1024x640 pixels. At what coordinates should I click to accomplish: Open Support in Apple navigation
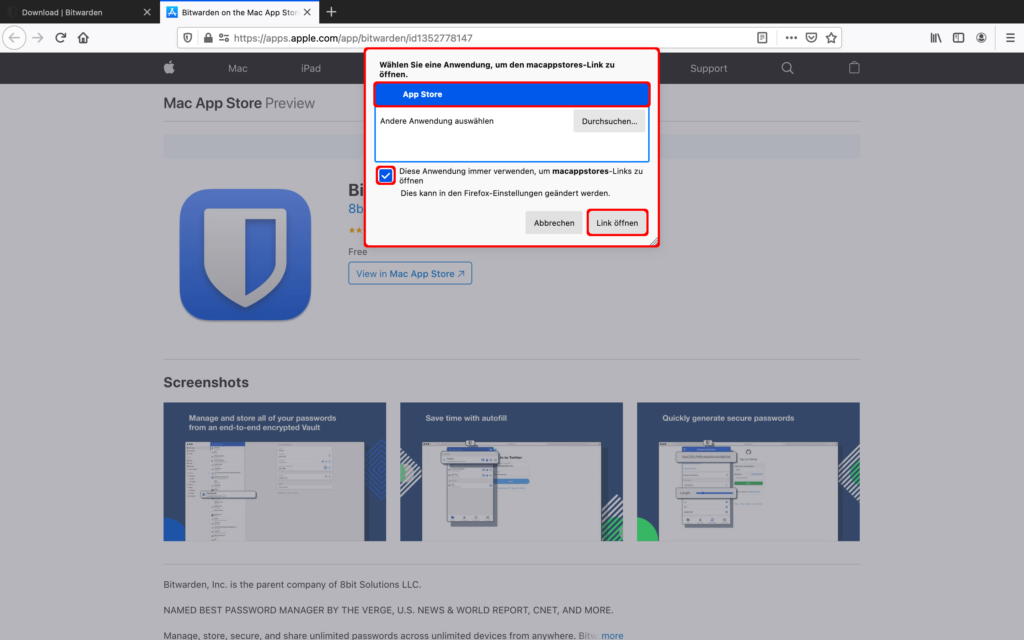pos(709,68)
